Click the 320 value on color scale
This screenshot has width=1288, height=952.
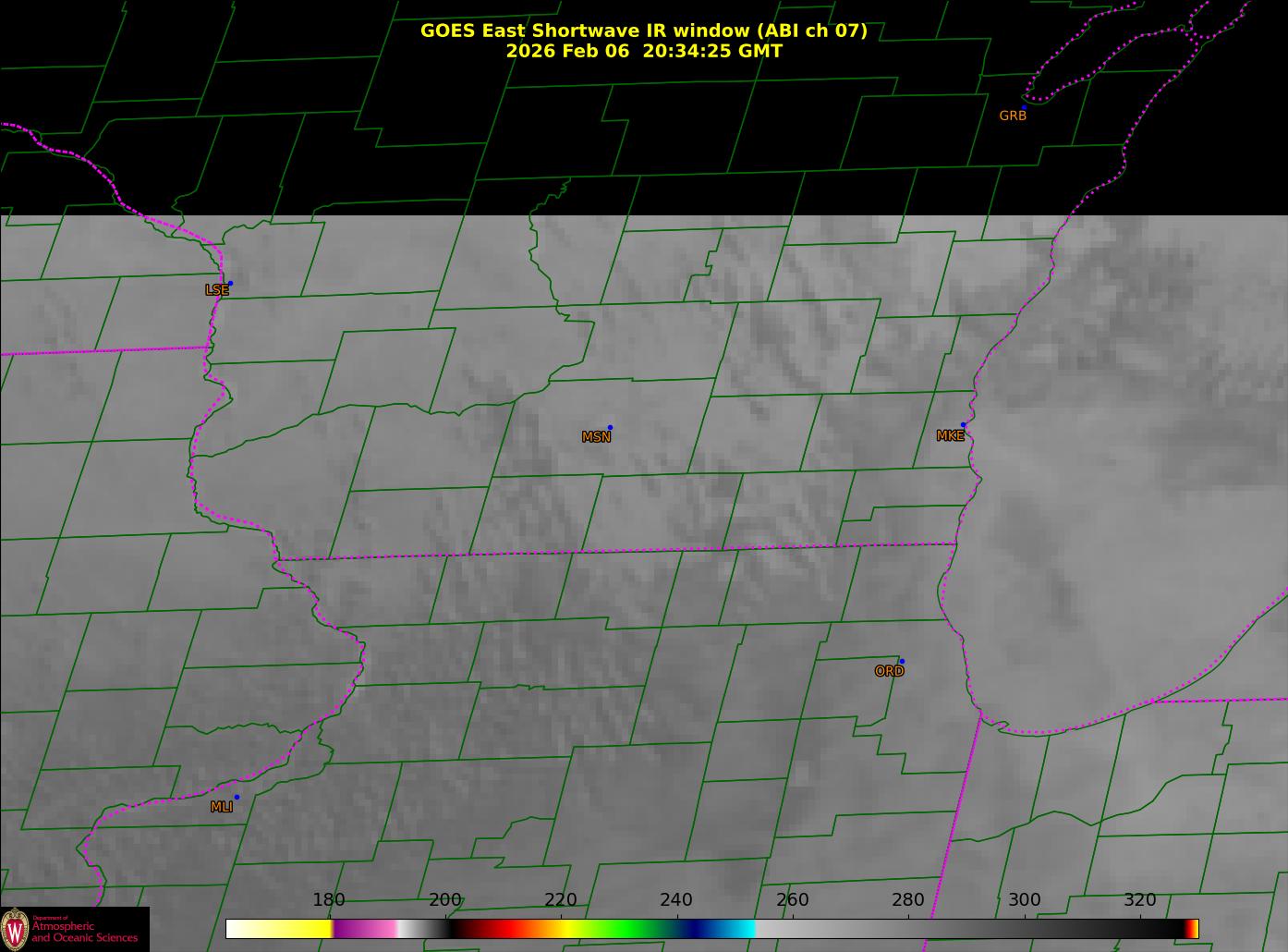click(x=1139, y=900)
